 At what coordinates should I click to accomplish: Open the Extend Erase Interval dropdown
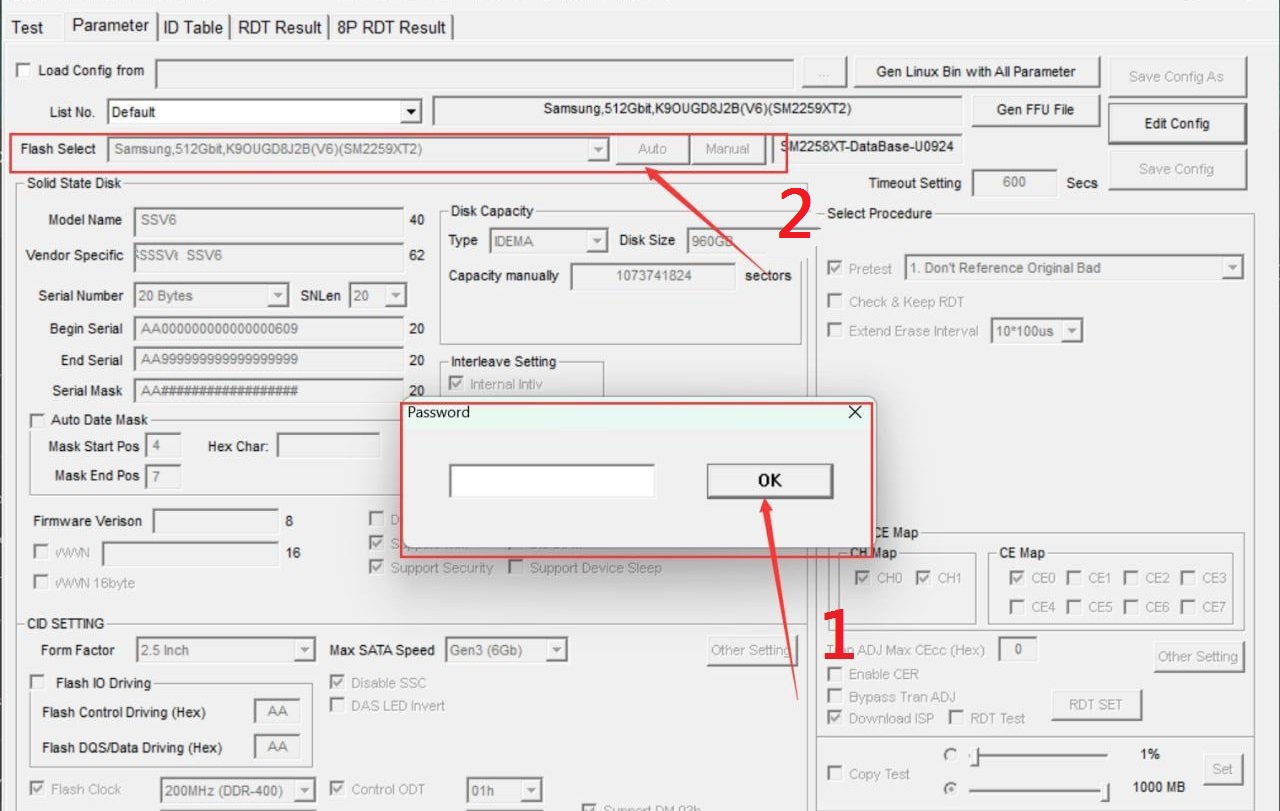pyautogui.click(x=1071, y=331)
